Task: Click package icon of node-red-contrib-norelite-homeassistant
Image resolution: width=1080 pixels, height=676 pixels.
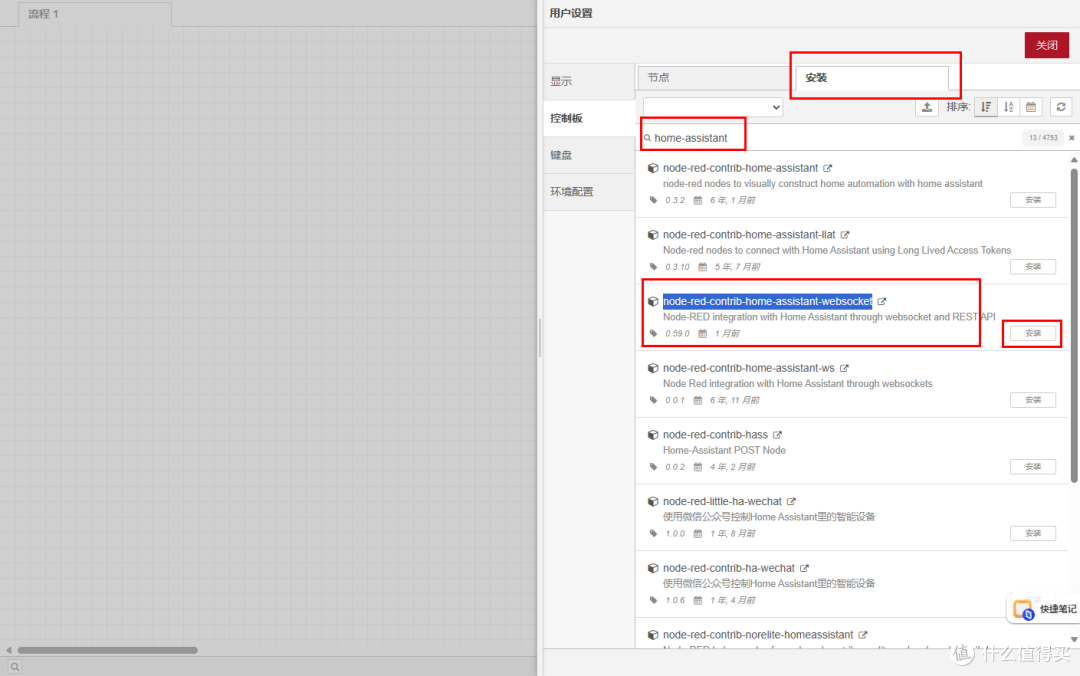Action: [x=653, y=635]
